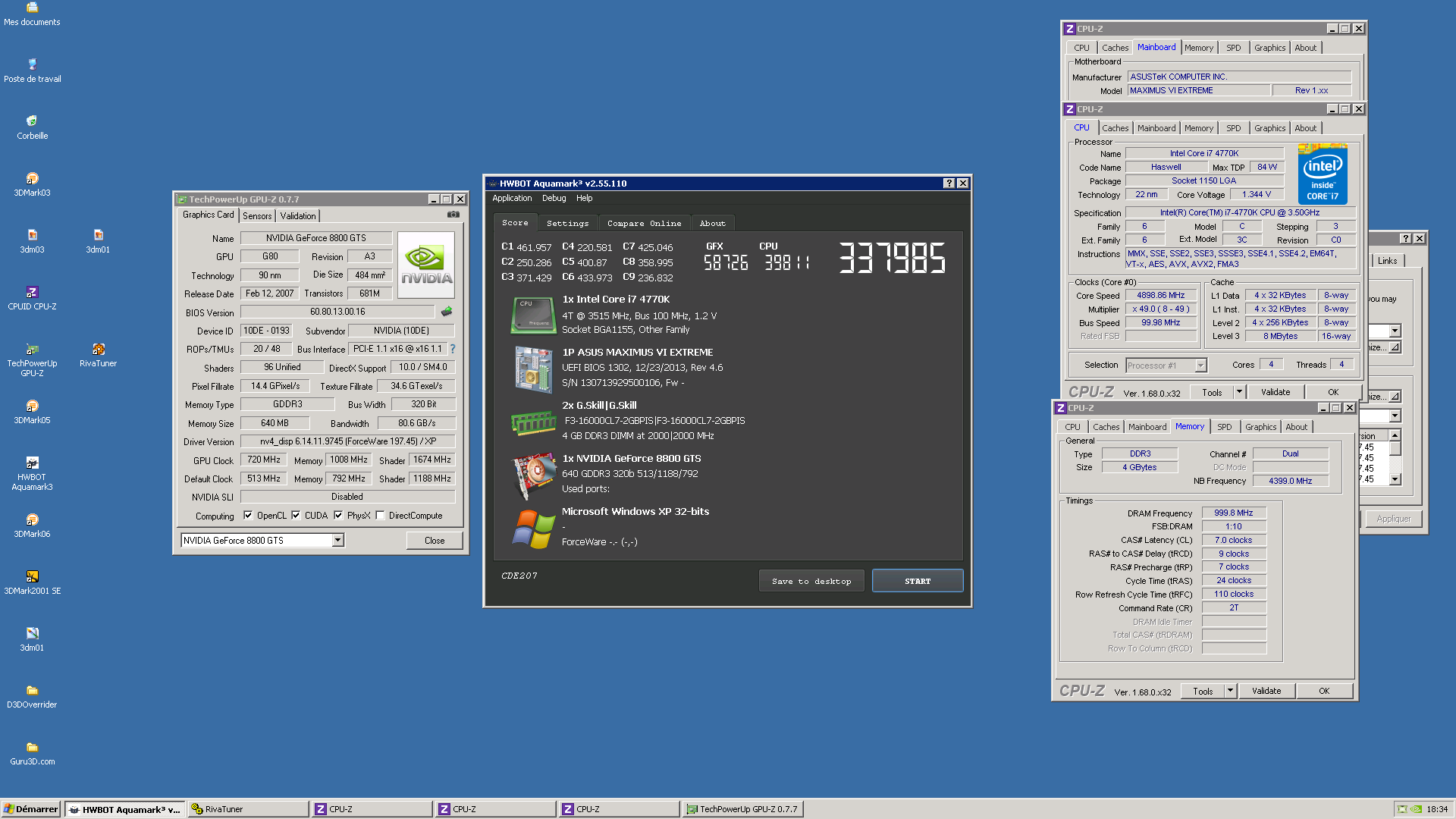Toggle OpenCL checkbox in GPU-Z
1456x819 pixels.
click(248, 516)
